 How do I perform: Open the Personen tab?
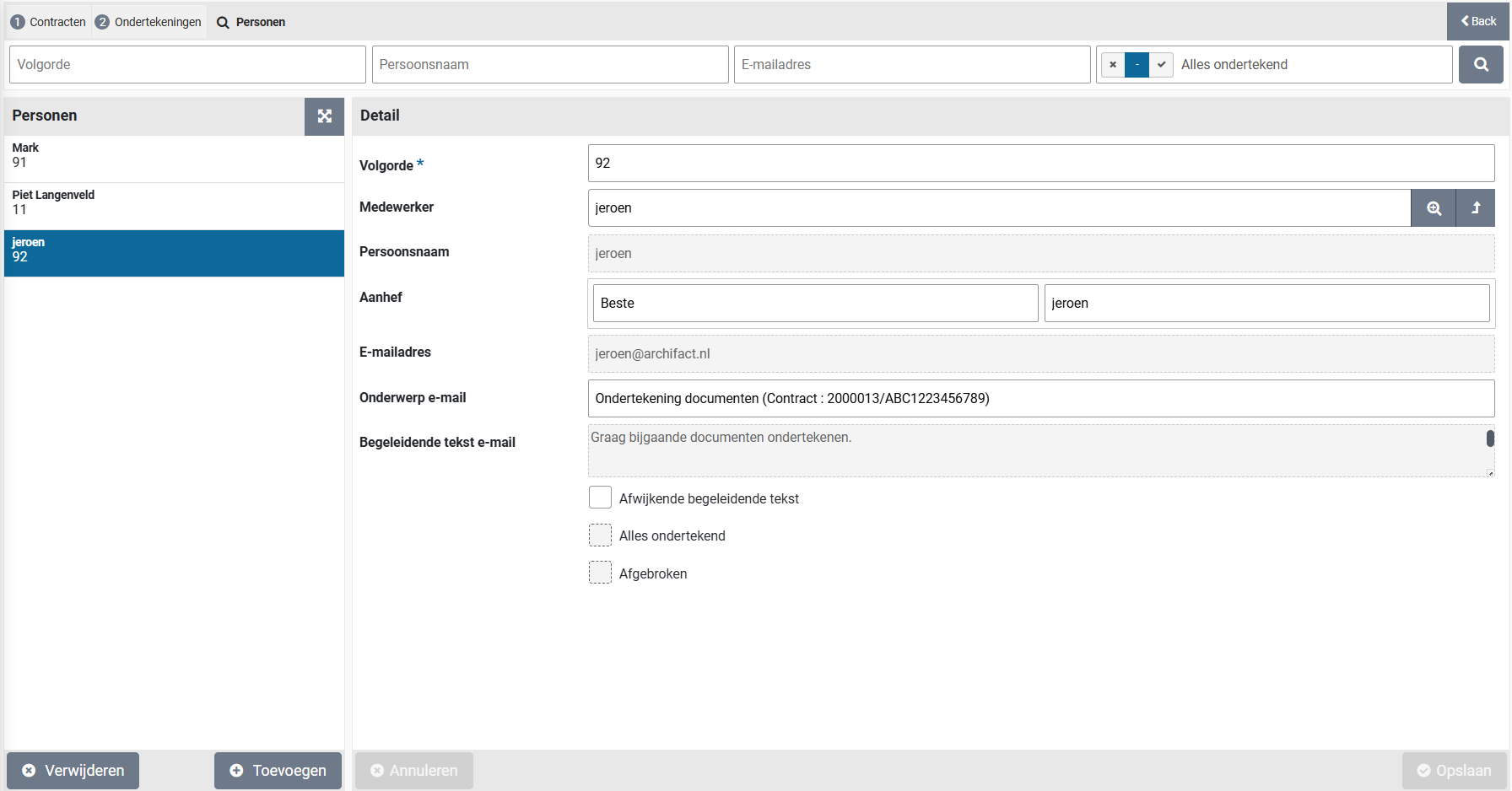pyautogui.click(x=251, y=22)
